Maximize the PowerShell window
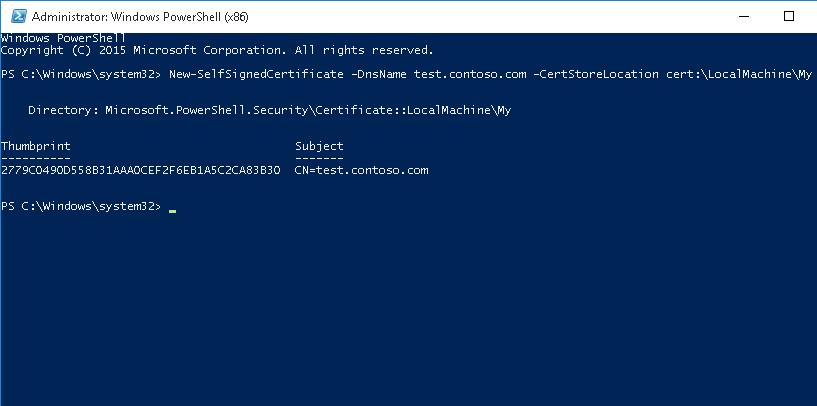 coord(789,16)
